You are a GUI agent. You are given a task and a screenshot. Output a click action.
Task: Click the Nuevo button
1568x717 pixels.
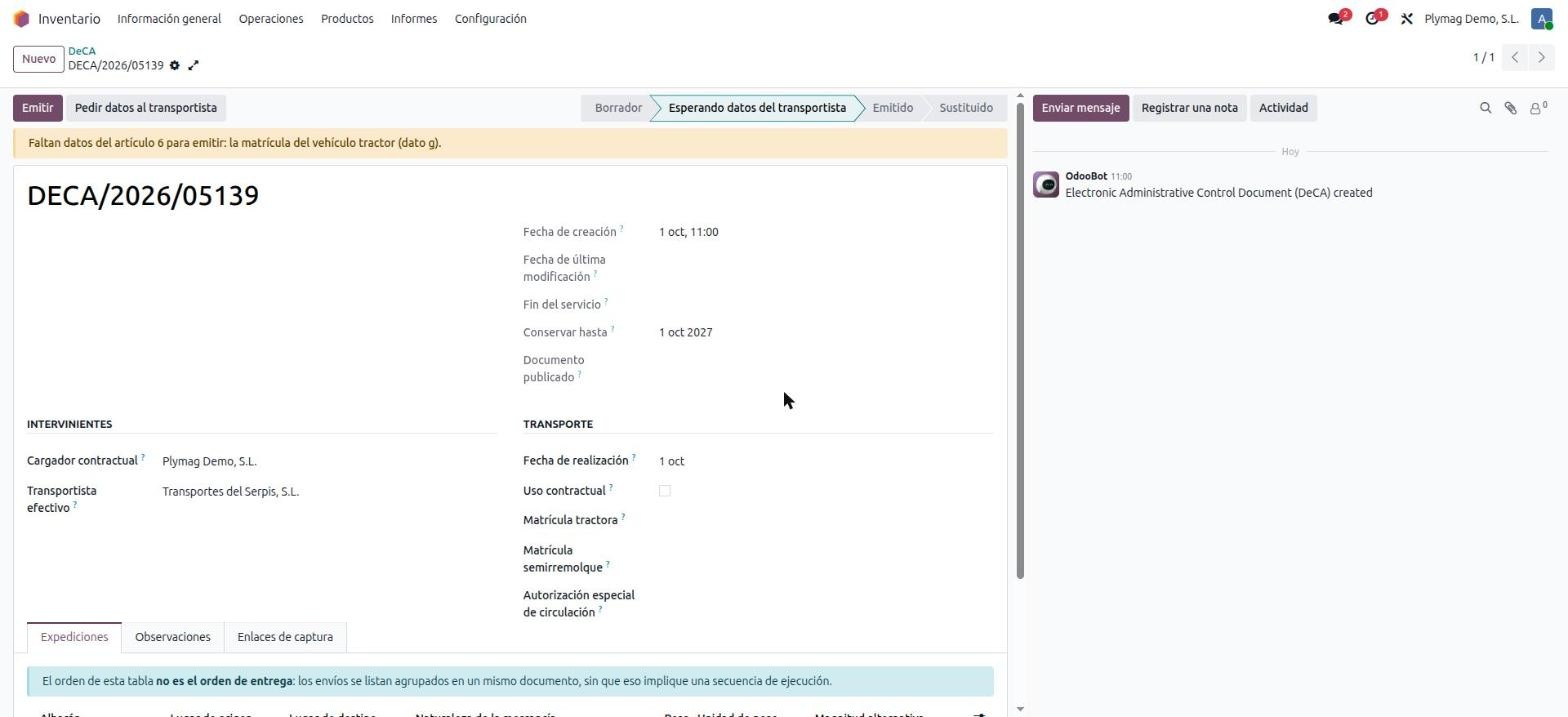click(38, 59)
